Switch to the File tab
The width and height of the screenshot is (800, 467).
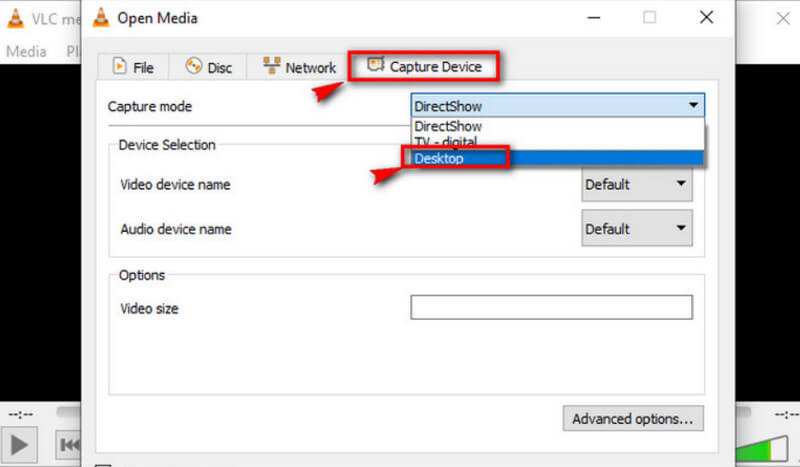133,67
